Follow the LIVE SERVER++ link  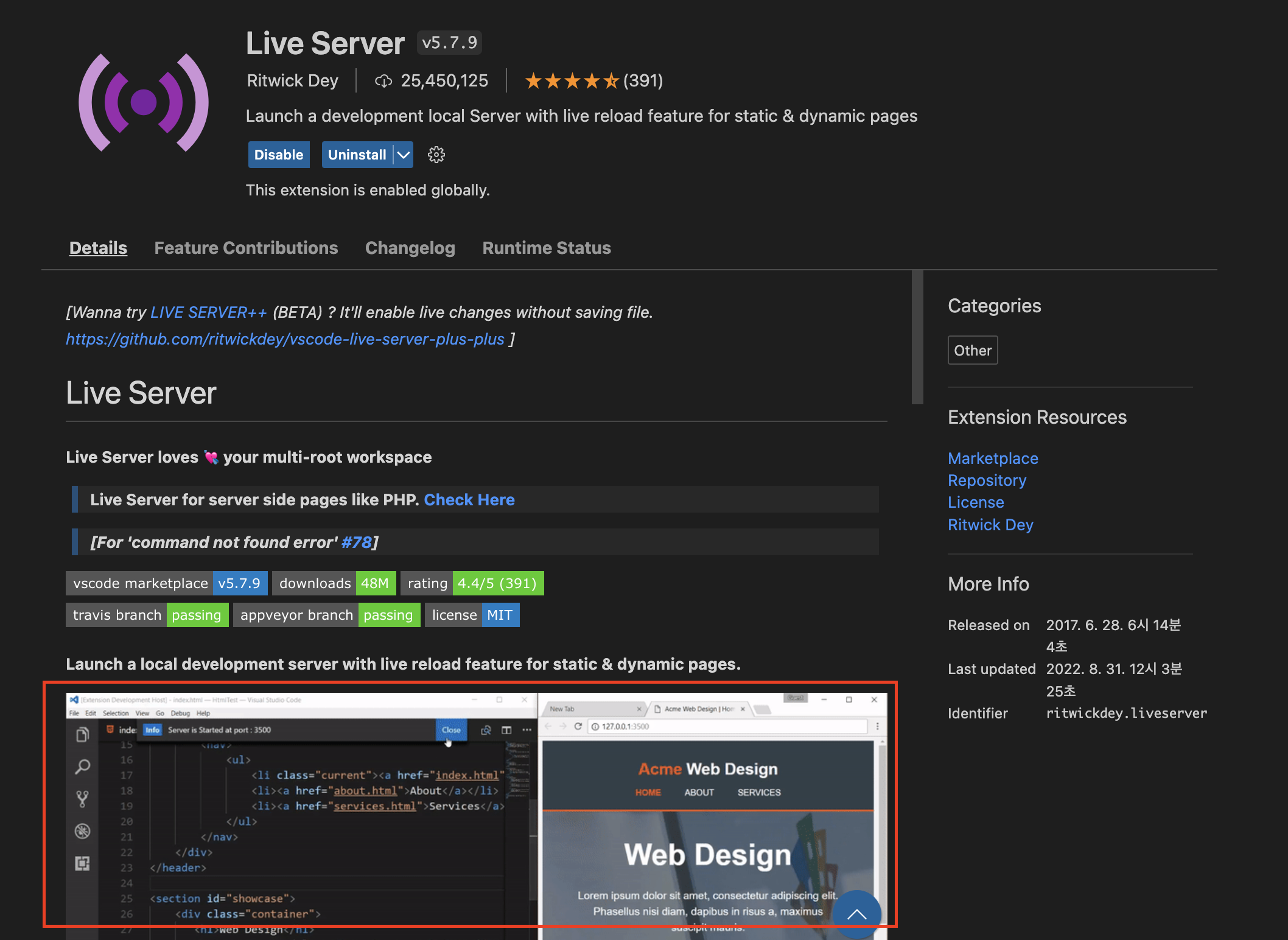tap(209, 312)
